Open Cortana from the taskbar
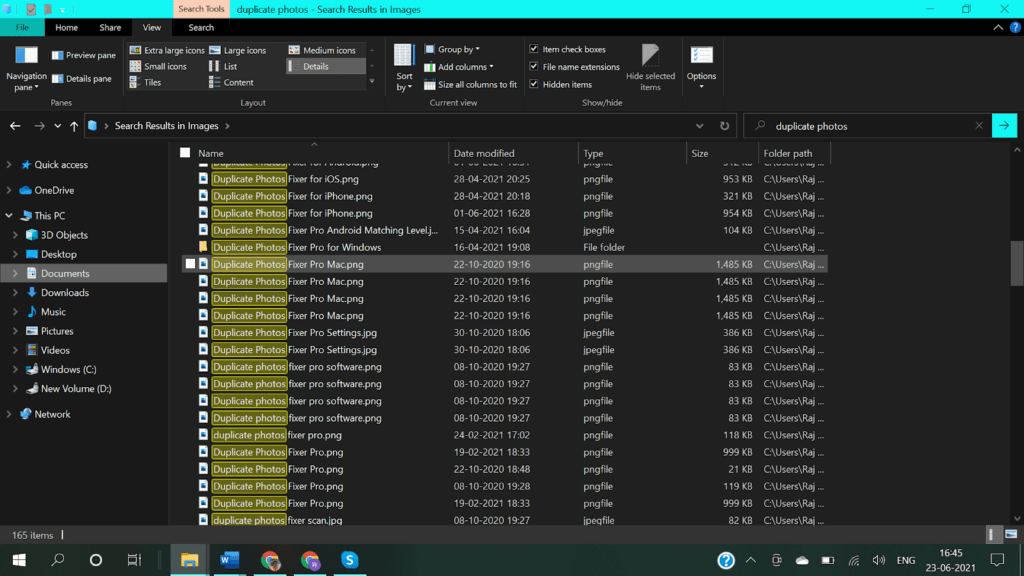1024x576 pixels. coord(96,560)
